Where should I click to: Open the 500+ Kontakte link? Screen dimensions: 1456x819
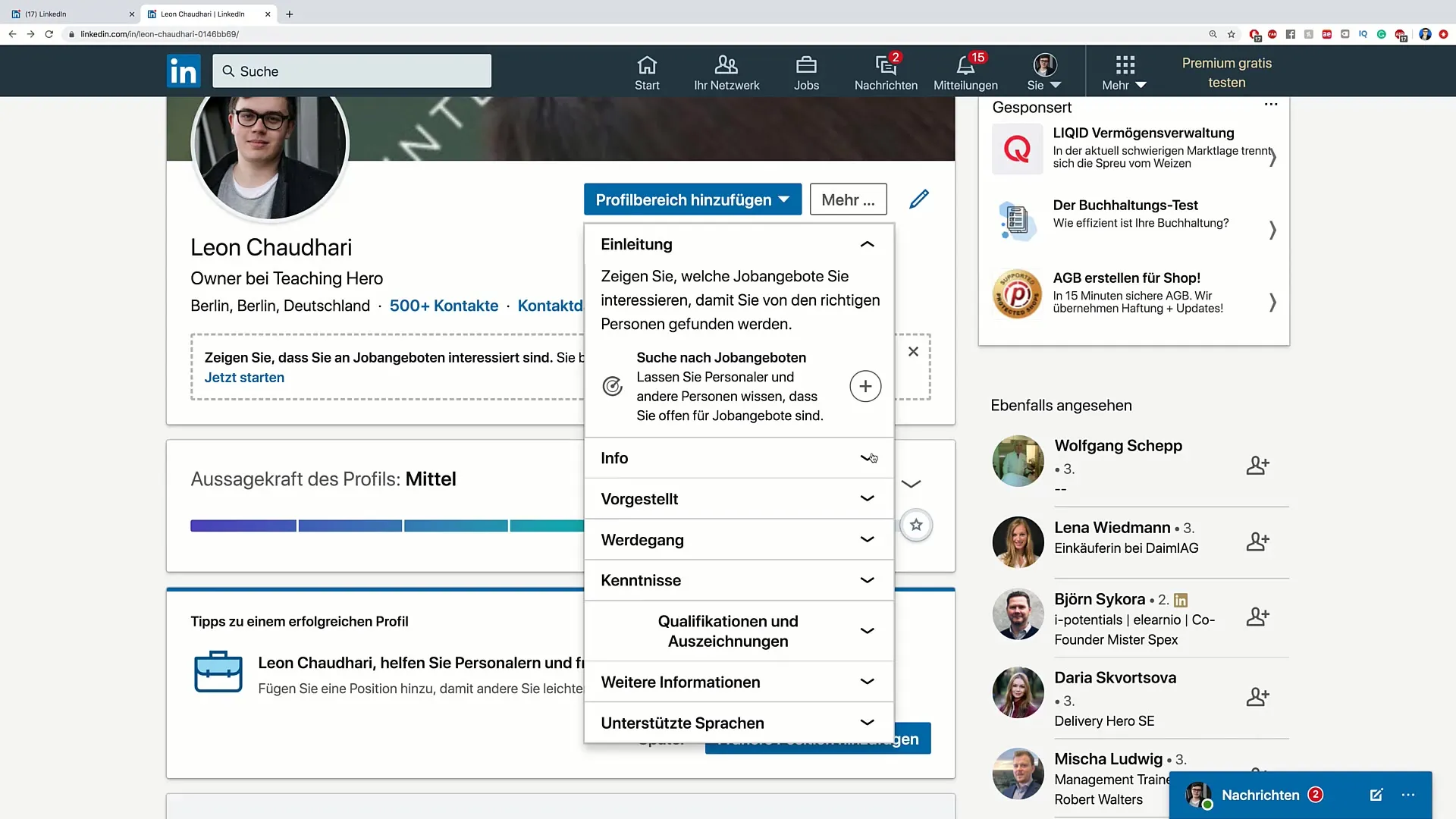(444, 306)
